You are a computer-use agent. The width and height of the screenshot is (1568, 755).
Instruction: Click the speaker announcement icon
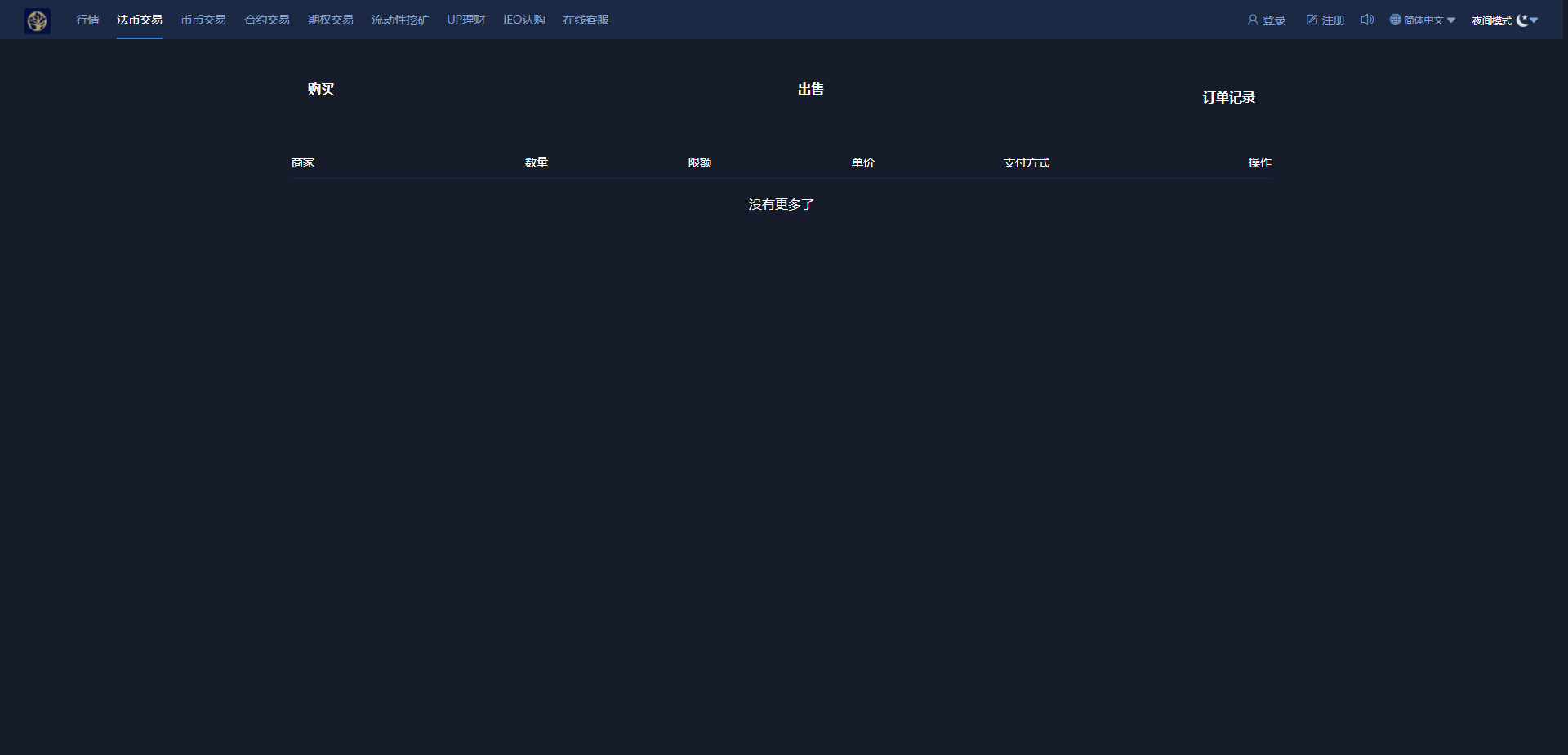[x=1367, y=20]
